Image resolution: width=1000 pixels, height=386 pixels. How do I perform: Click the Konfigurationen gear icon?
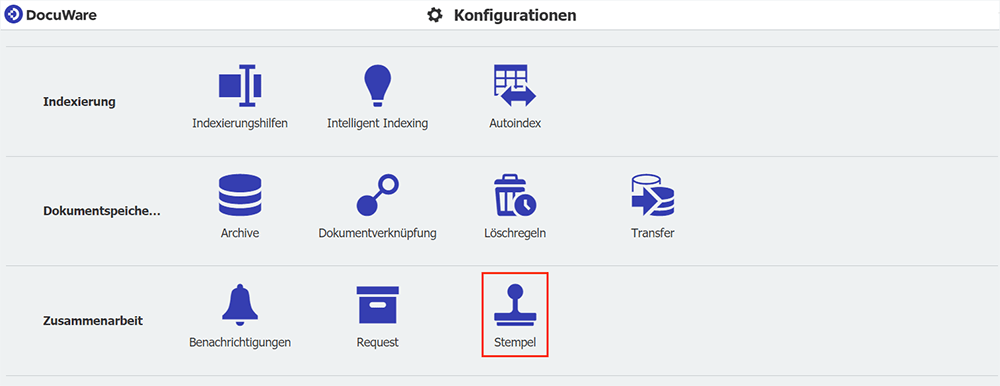(x=434, y=15)
